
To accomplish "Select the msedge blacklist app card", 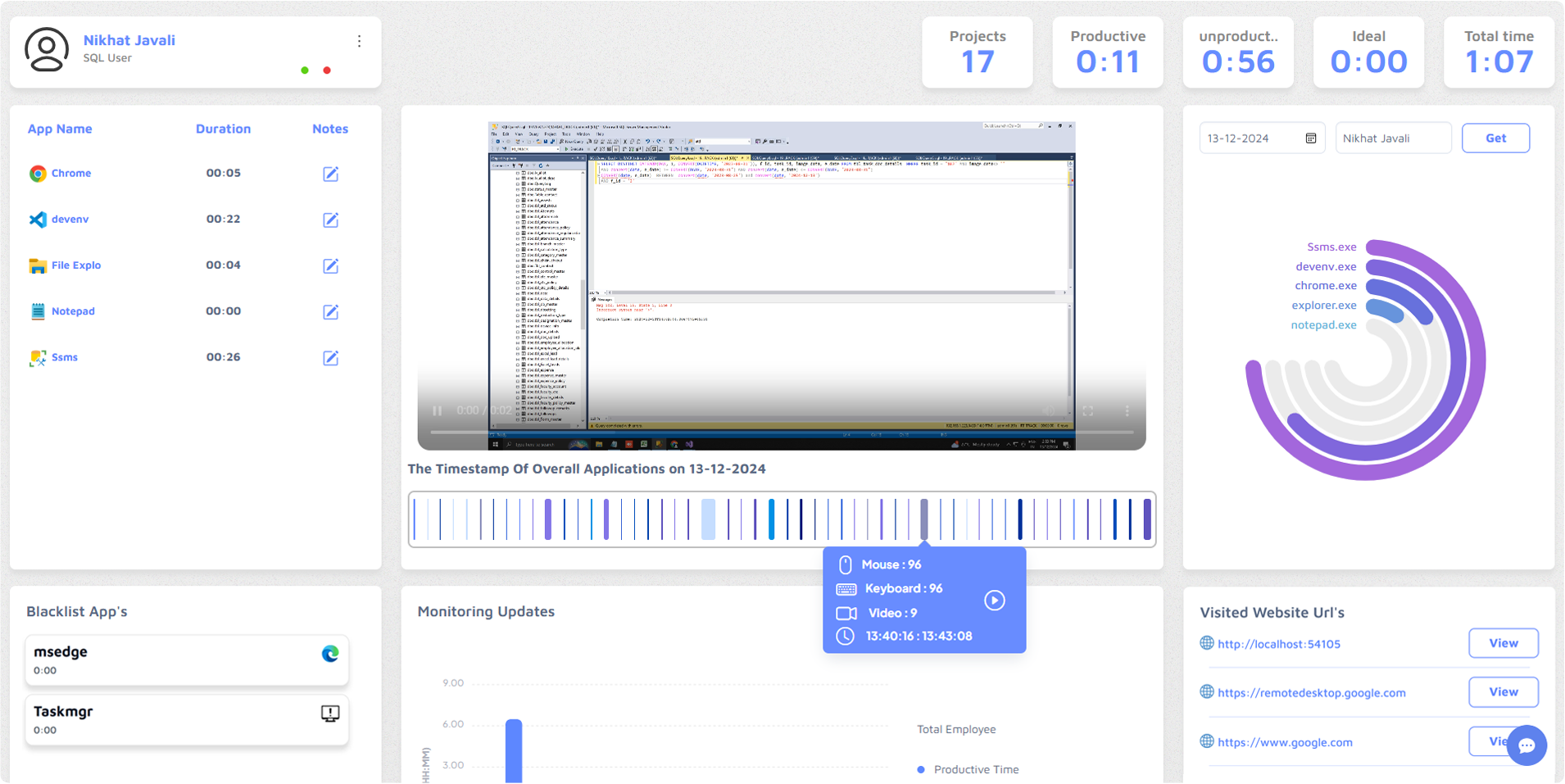I will pyautogui.click(x=187, y=660).
